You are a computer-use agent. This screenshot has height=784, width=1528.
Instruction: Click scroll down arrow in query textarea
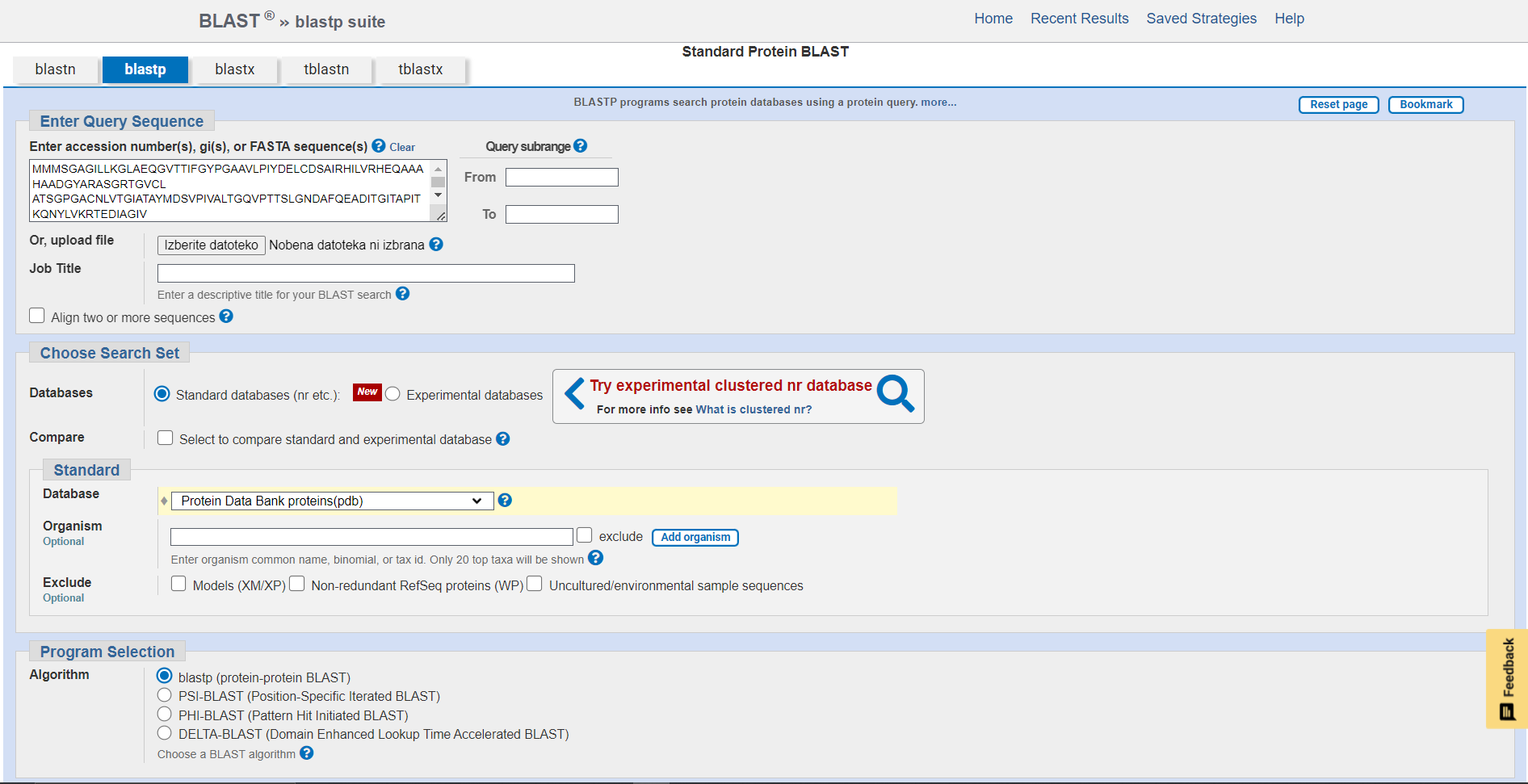click(439, 195)
